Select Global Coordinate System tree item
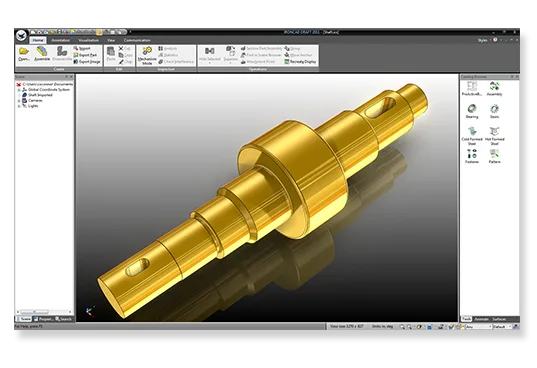The image size is (537, 368). pos(46,90)
